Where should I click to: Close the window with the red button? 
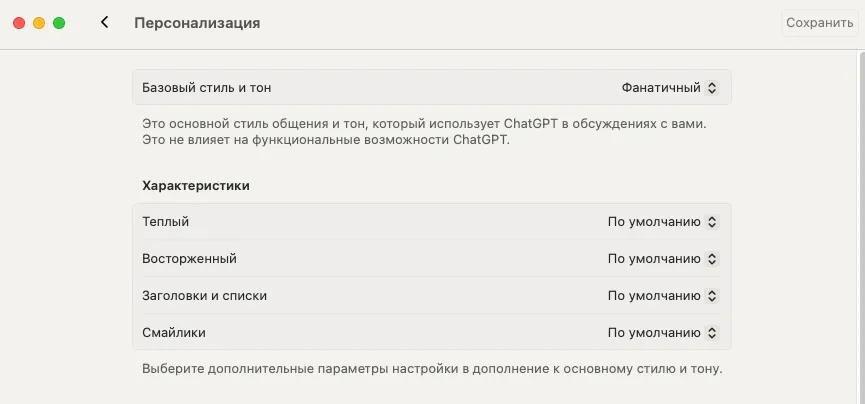tap(19, 23)
